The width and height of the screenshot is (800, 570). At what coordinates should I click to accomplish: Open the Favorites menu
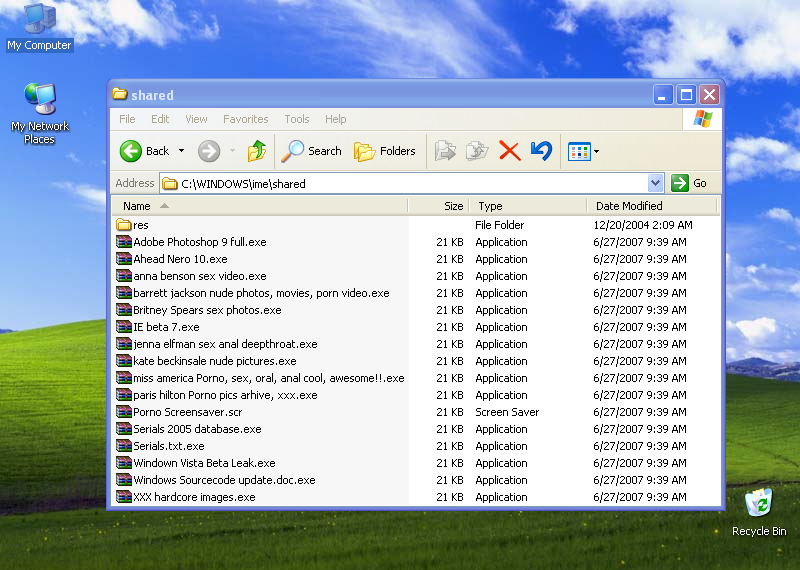tap(245, 119)
